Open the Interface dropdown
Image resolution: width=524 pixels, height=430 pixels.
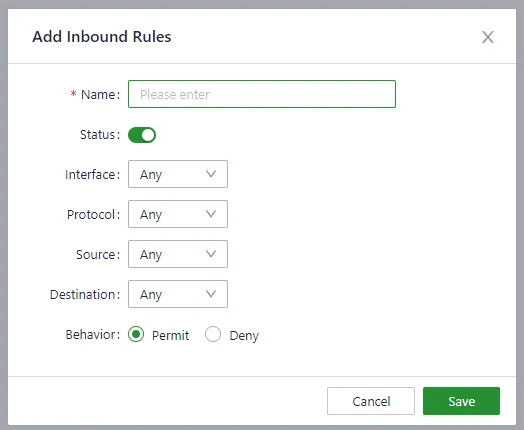click(x=178, y=174)
